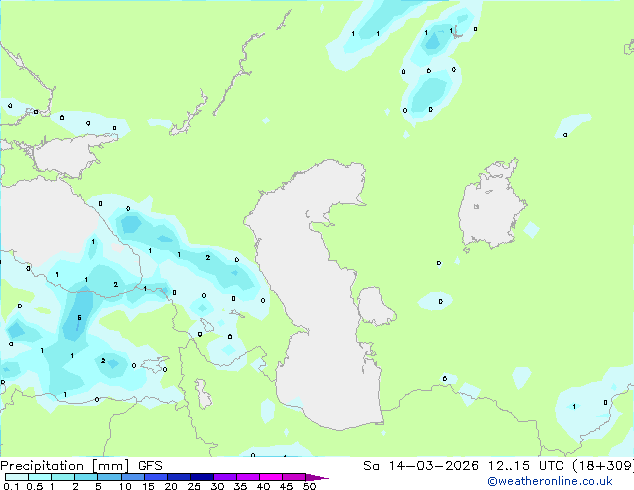634x490 pixels.
Task: Click the '10' legend scale label
Action: pos(125,486)
